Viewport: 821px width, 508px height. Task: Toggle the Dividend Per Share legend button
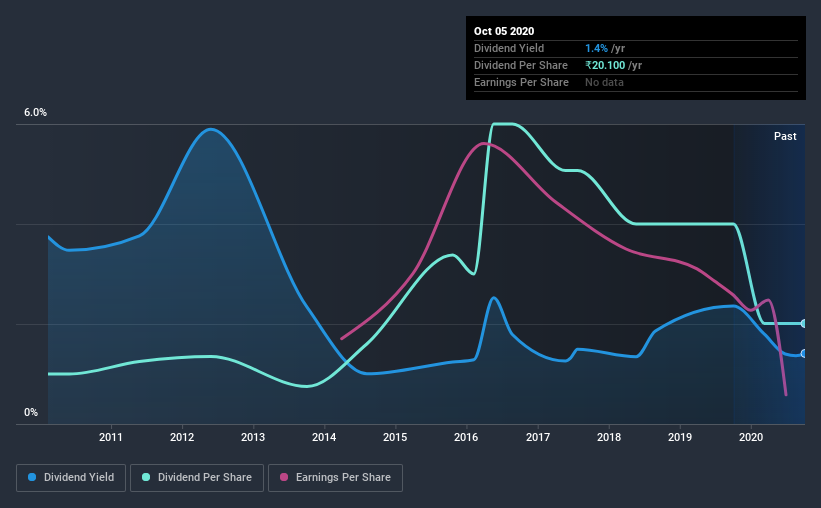point(197,478)
